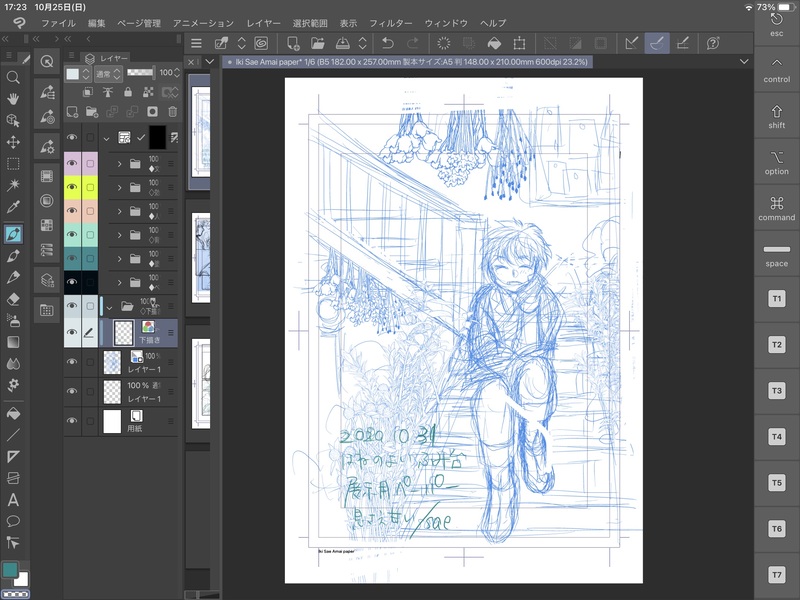
Task: Expand the yellow-marked layer folder
Action: [x=119, y=188]
